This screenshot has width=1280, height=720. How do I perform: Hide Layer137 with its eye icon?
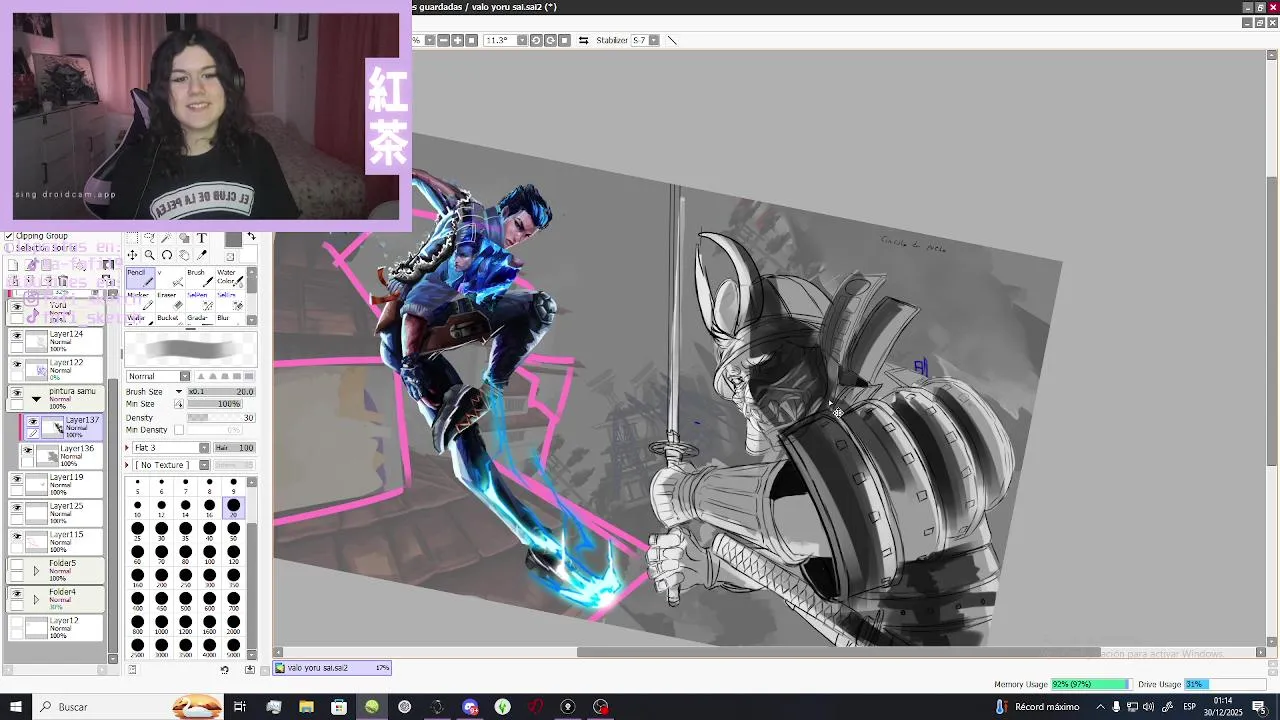coord(33,423)
